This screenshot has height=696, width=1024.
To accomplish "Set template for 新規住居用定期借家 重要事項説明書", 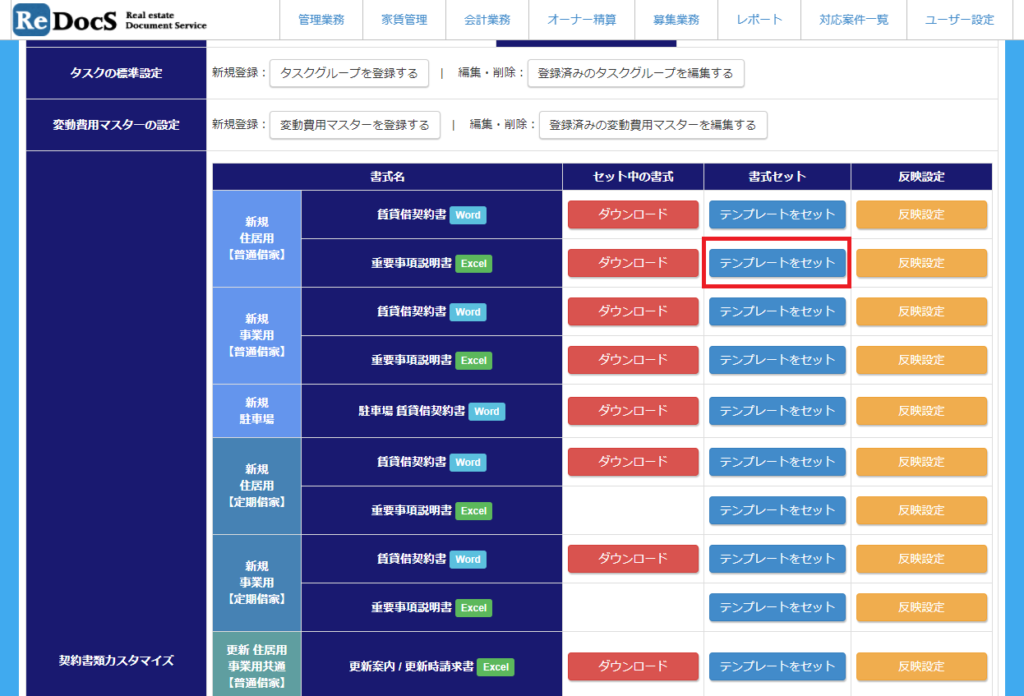I will (x=777, y=510).
